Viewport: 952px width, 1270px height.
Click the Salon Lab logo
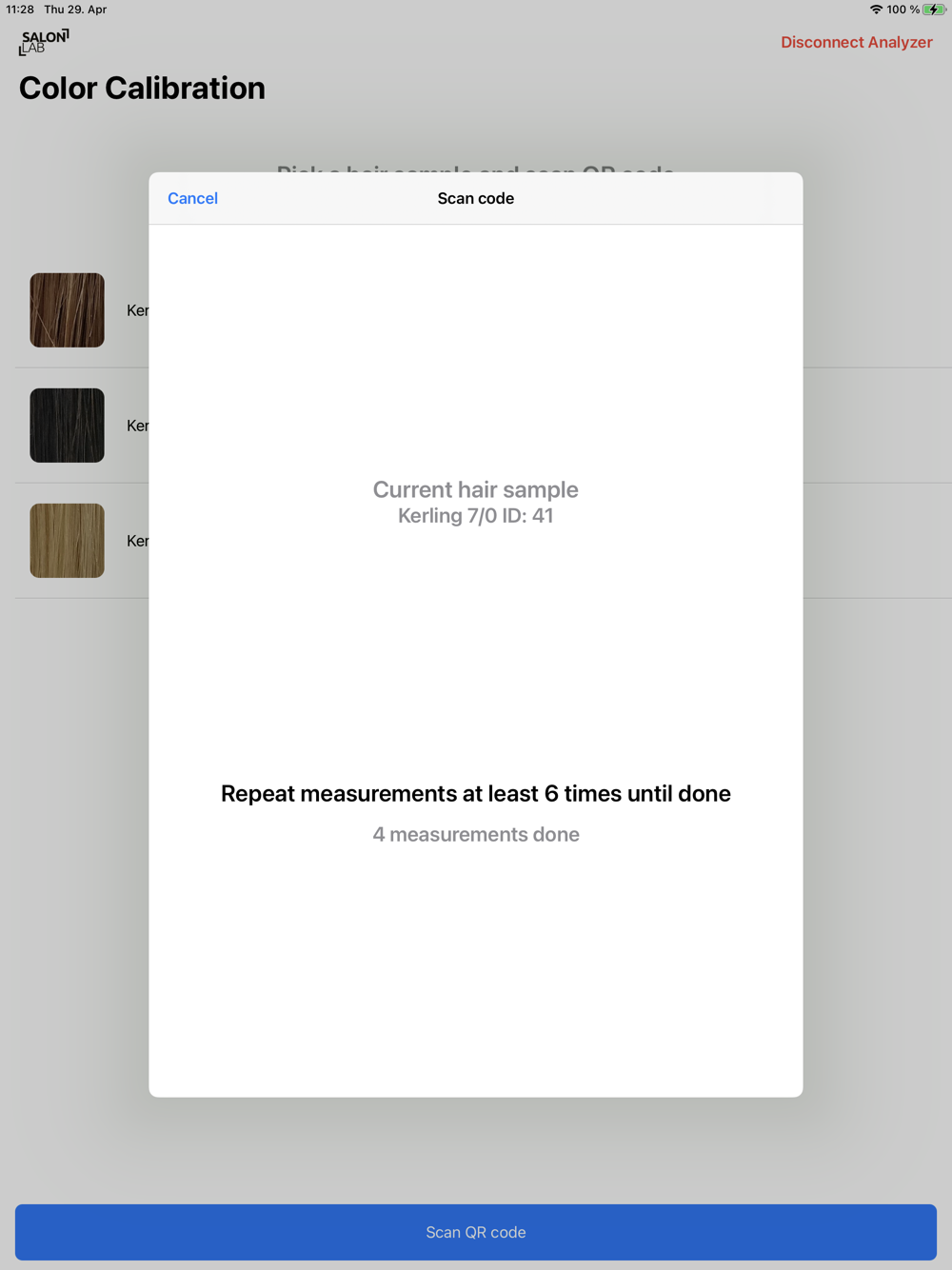(44, 42)
